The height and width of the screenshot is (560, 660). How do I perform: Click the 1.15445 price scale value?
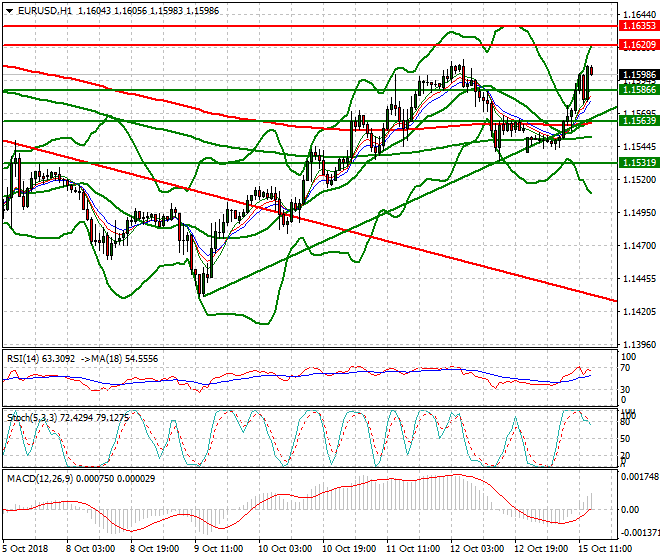tap(639, 147)
